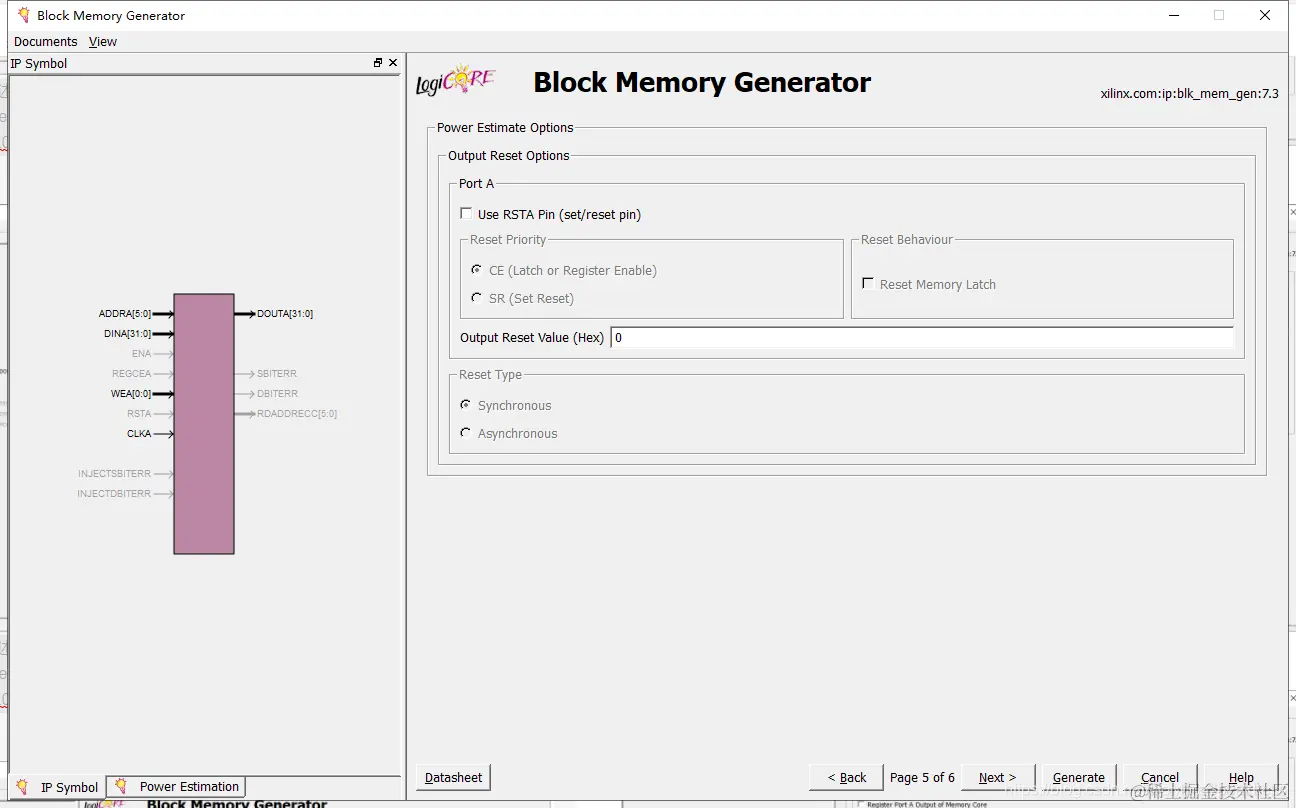Maximize the Block Memory Generator window

coord(1219,15)
